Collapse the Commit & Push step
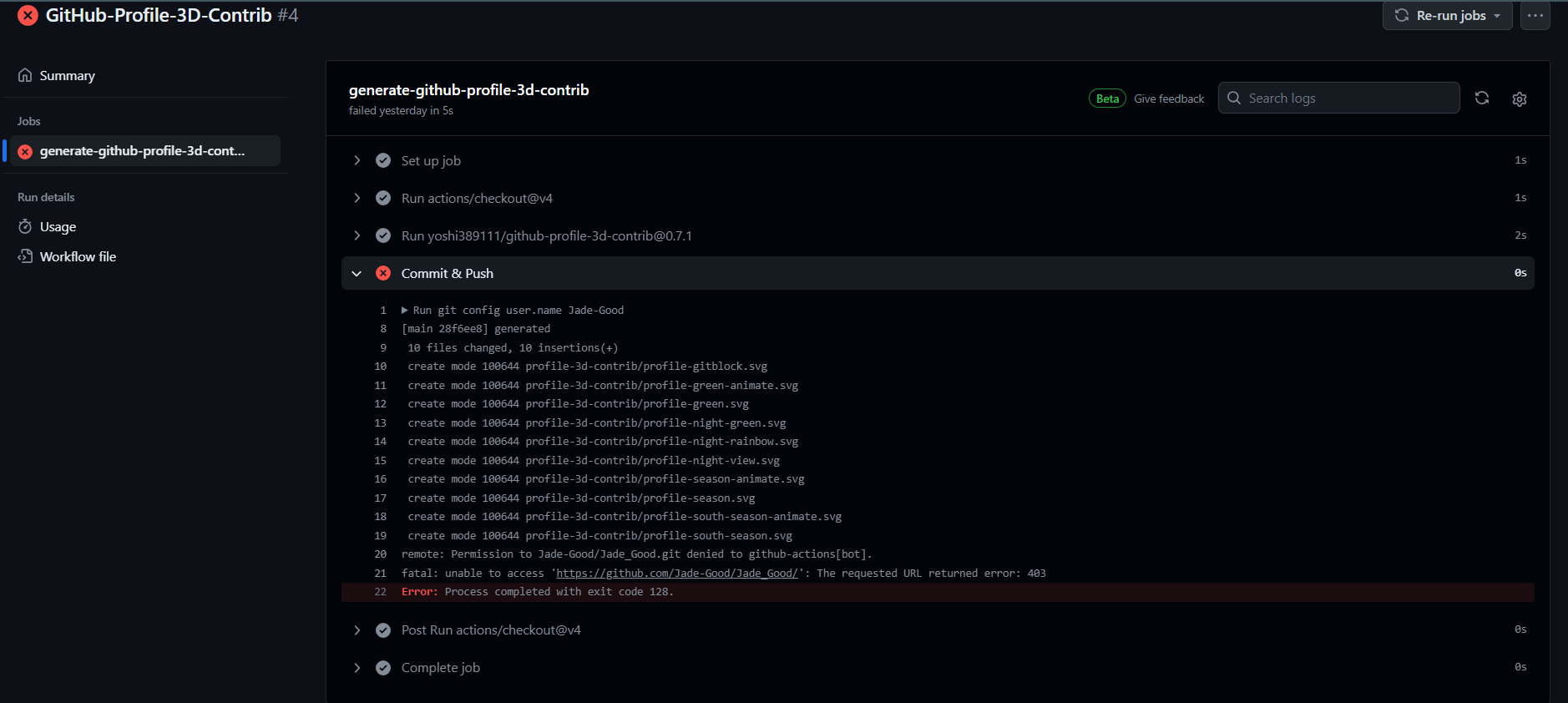Viewport: 1568px width, 703px height. click(357, 273)
